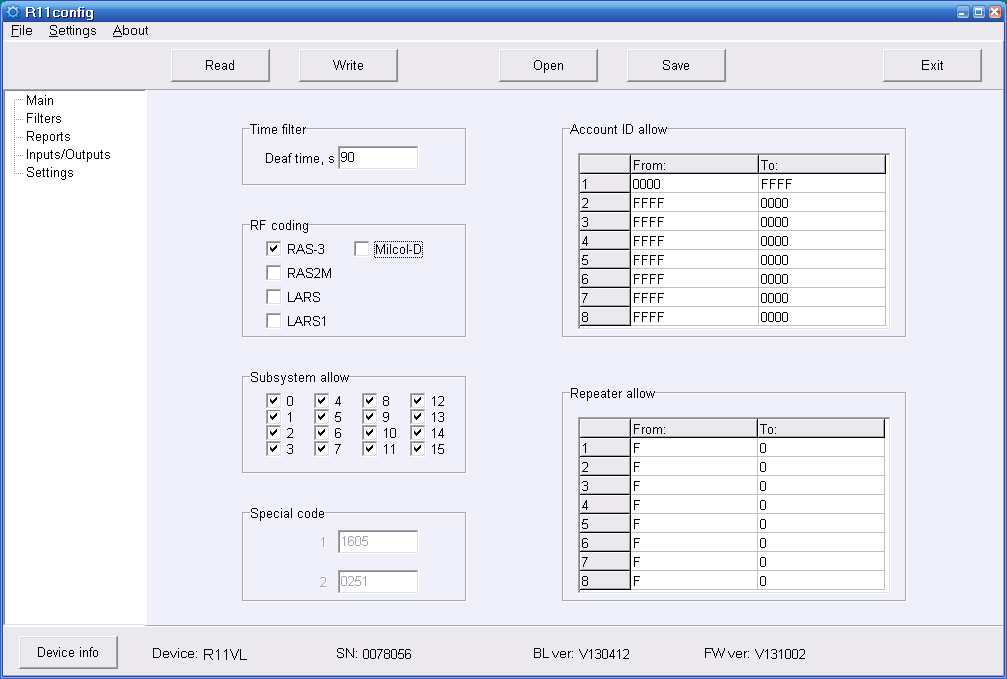Click the Device info button
This screenshot has width=1007, height=679.
(68, 653)
